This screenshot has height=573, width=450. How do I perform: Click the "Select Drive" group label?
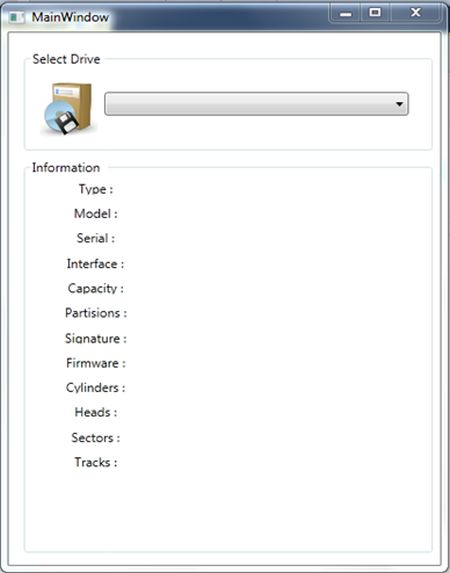pos(66,59)
